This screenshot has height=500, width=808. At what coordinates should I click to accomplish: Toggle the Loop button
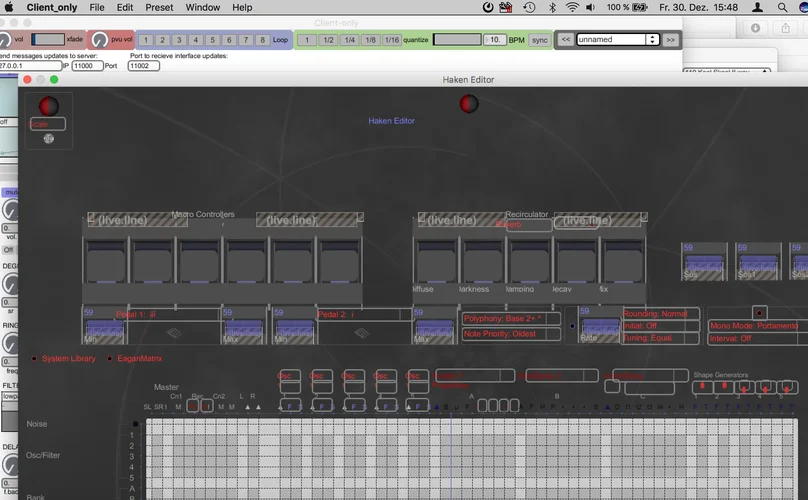(281, 40)
